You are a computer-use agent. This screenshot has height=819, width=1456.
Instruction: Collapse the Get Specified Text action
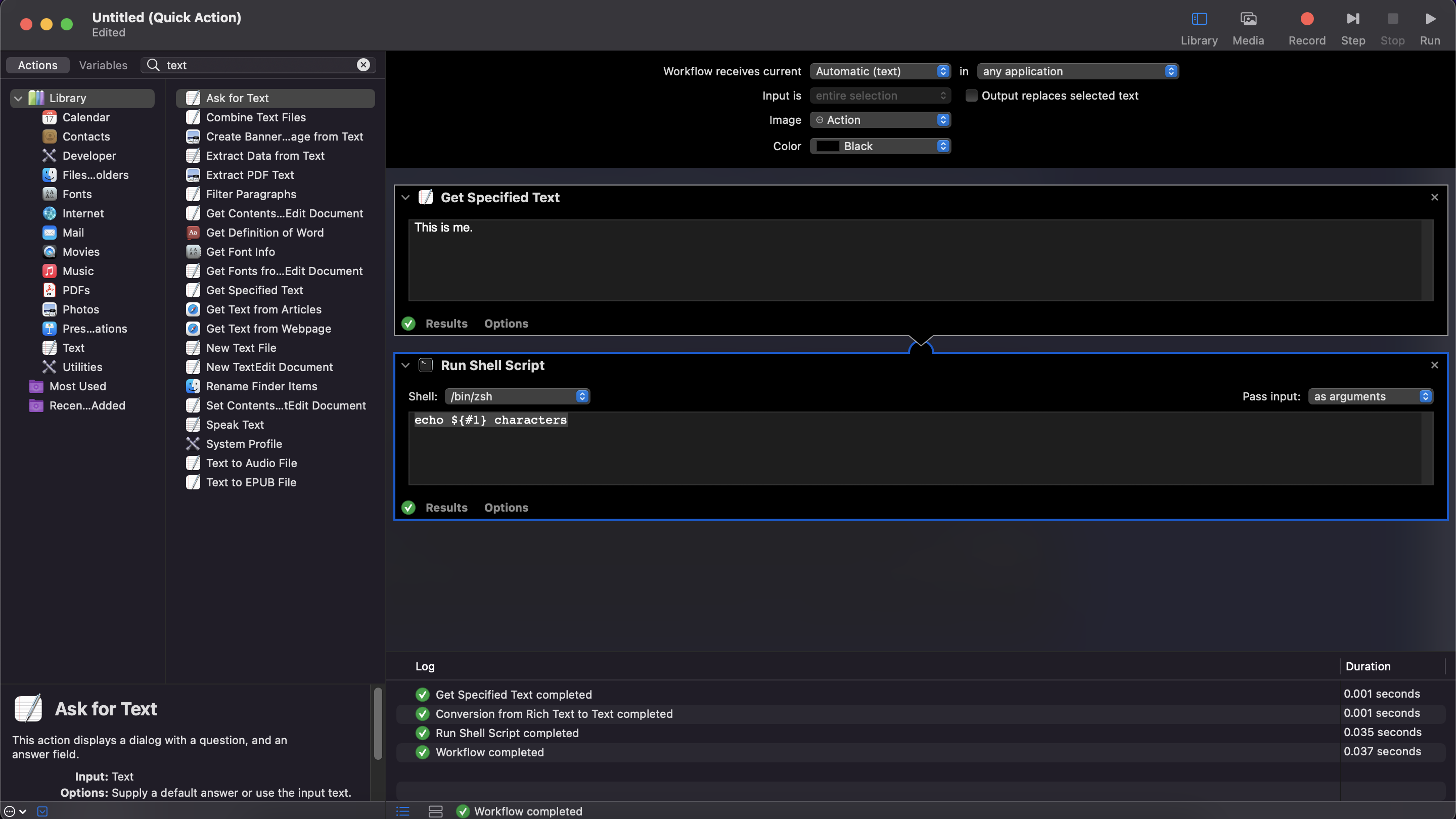tap(405, 197)
